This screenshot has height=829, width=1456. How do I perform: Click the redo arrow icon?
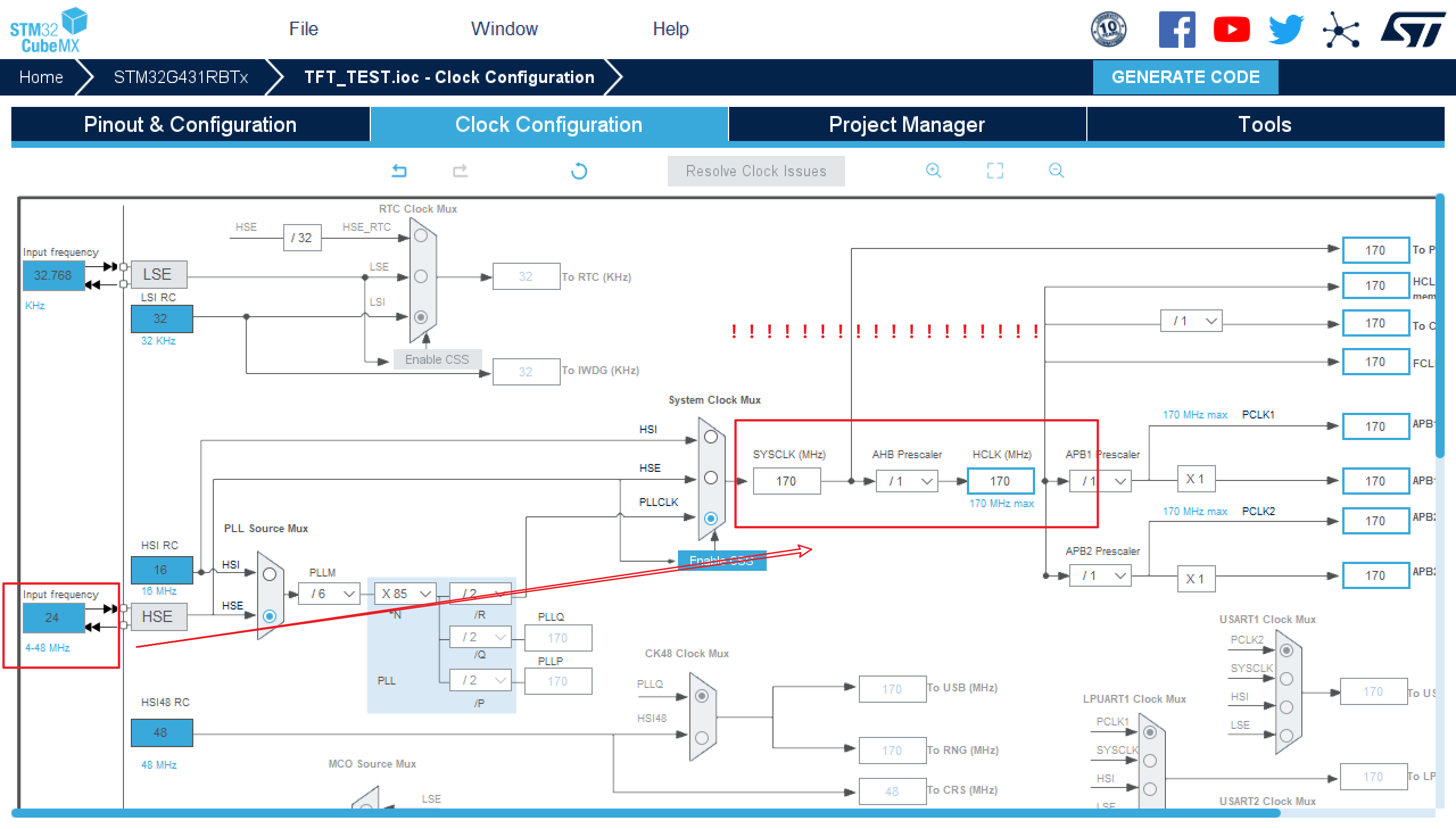pos(460,171)
